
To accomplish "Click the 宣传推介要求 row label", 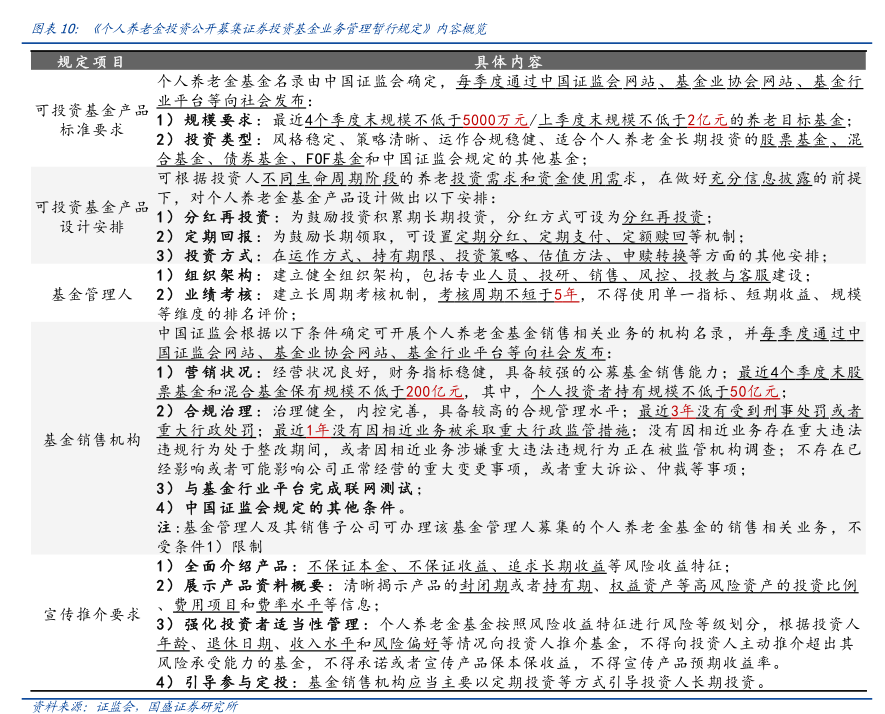I will [91, 613].
